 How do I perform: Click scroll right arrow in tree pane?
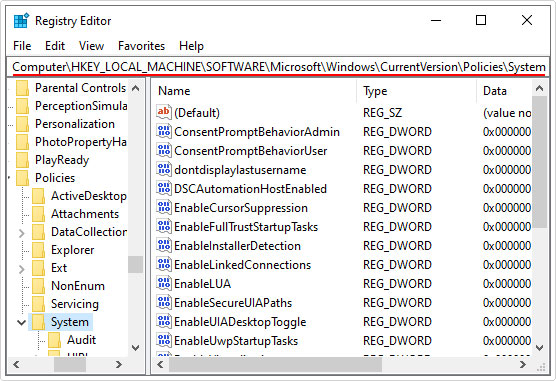[x=119, y=364]
